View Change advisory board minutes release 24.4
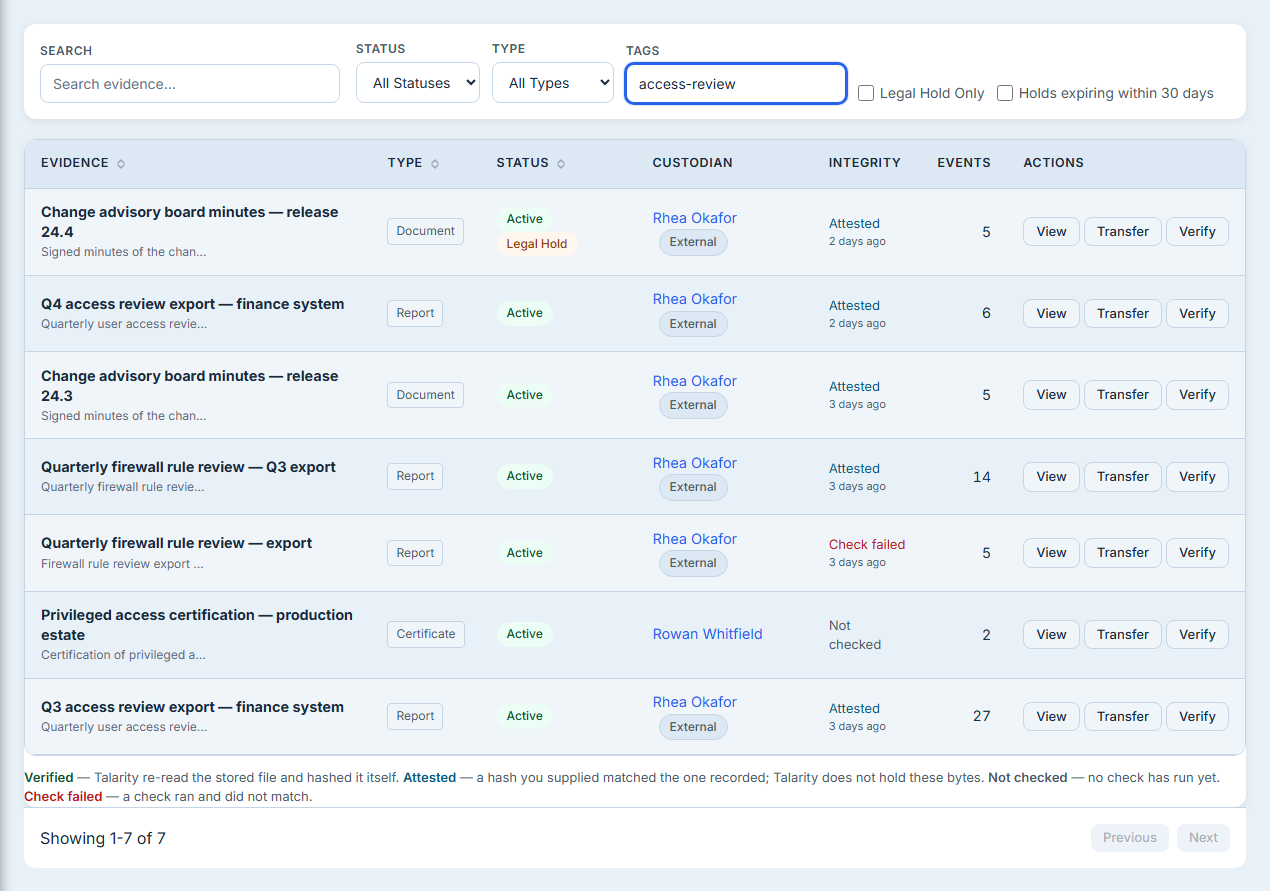The image size is (1270, 891). coord(1051,231)
